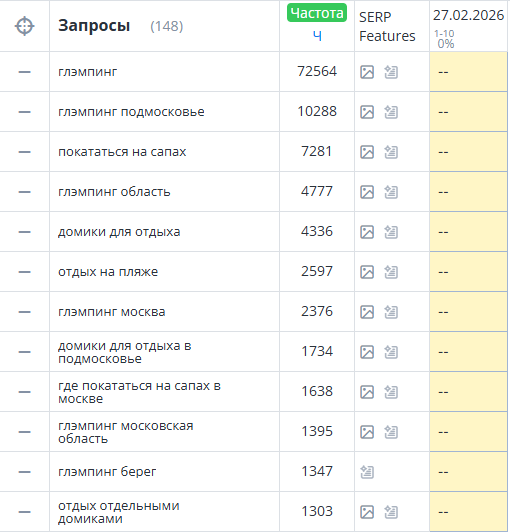Click snippet icon for глэмпинг москва
510x532 pixels.
click(x=391, y=312)
